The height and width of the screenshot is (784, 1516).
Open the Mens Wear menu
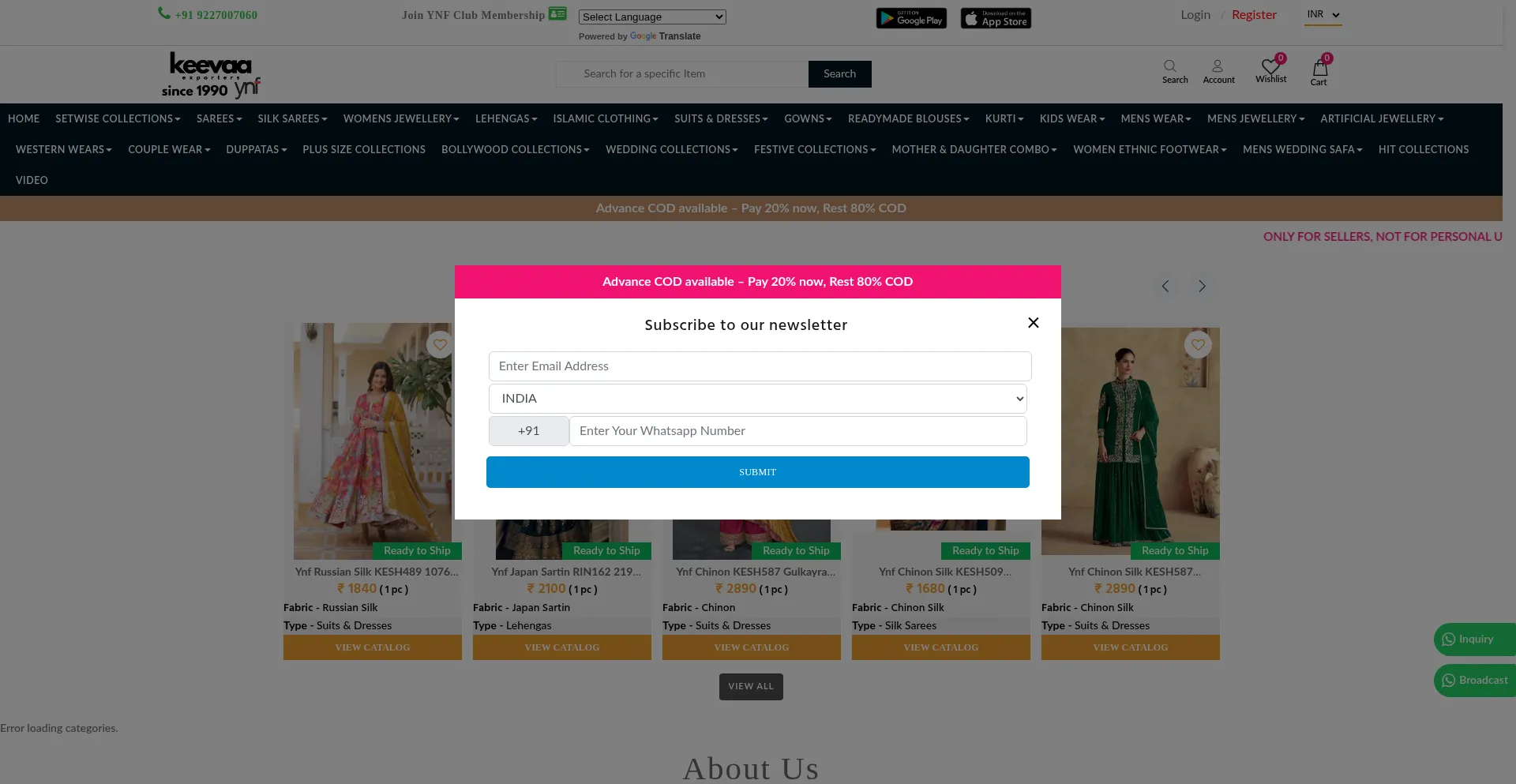[x=1156, y=118]
